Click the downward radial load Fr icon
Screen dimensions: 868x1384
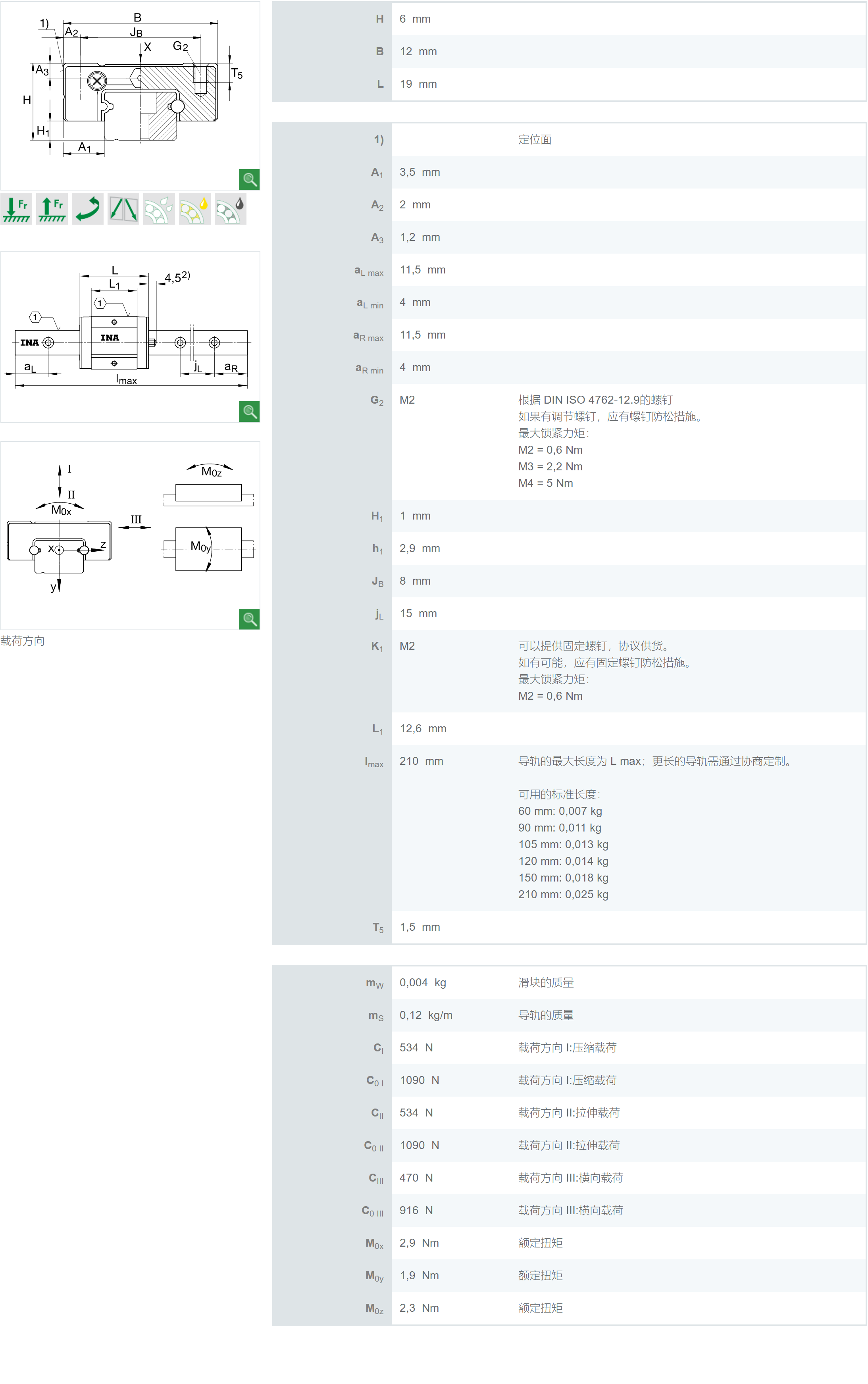coord(16,209)
